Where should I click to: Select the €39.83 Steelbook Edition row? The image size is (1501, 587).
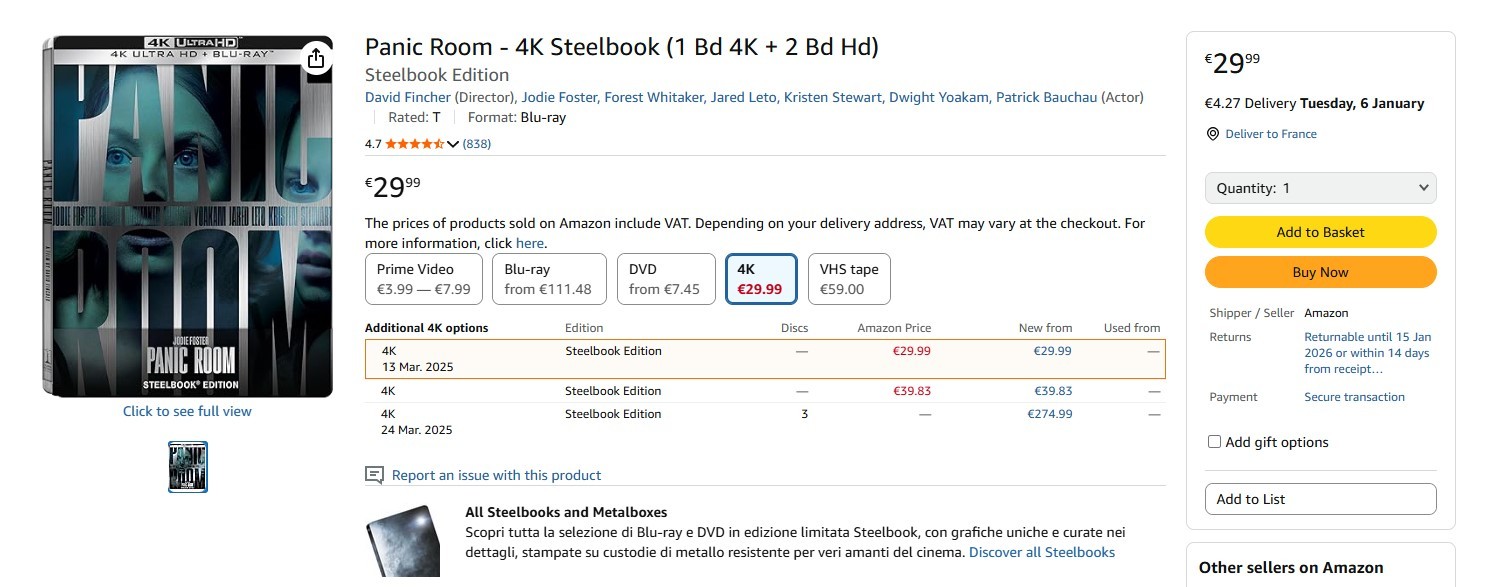[x=765, y=391]
